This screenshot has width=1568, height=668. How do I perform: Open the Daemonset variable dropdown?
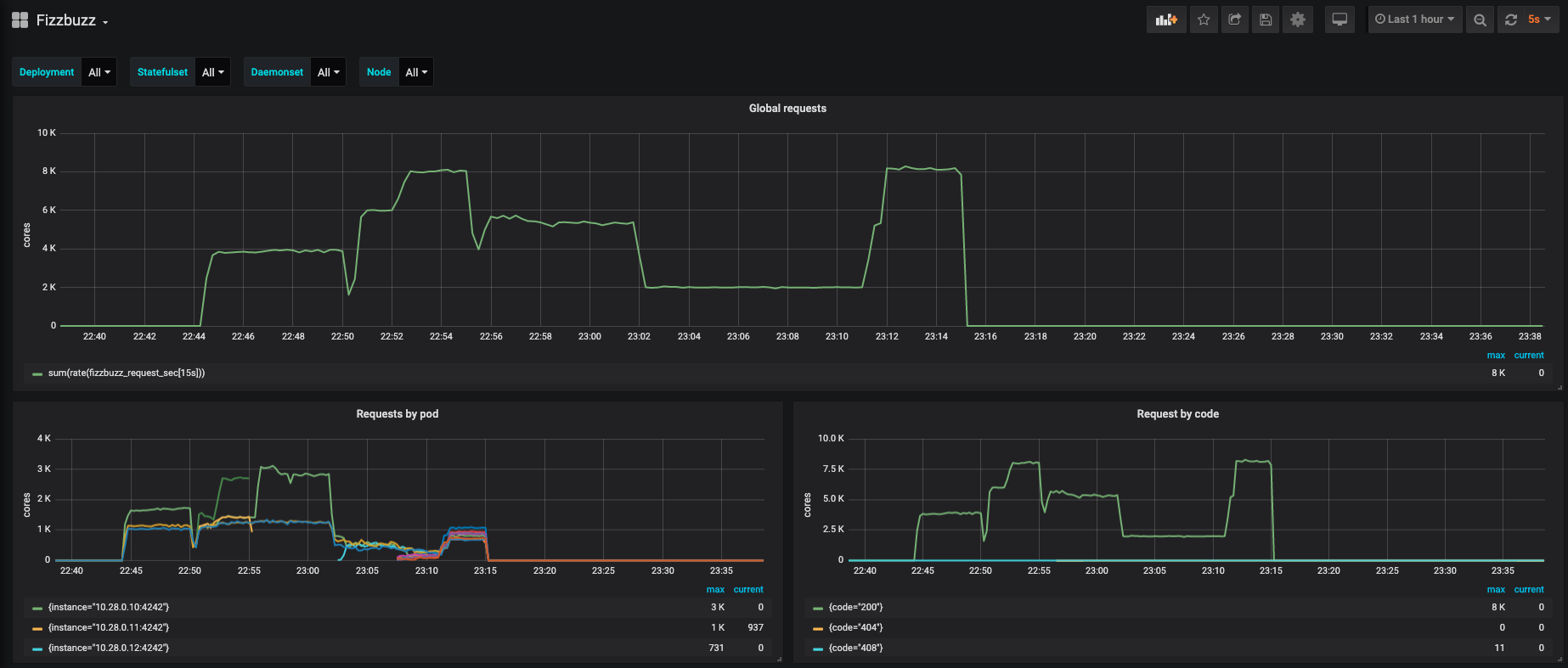[328, 72]
